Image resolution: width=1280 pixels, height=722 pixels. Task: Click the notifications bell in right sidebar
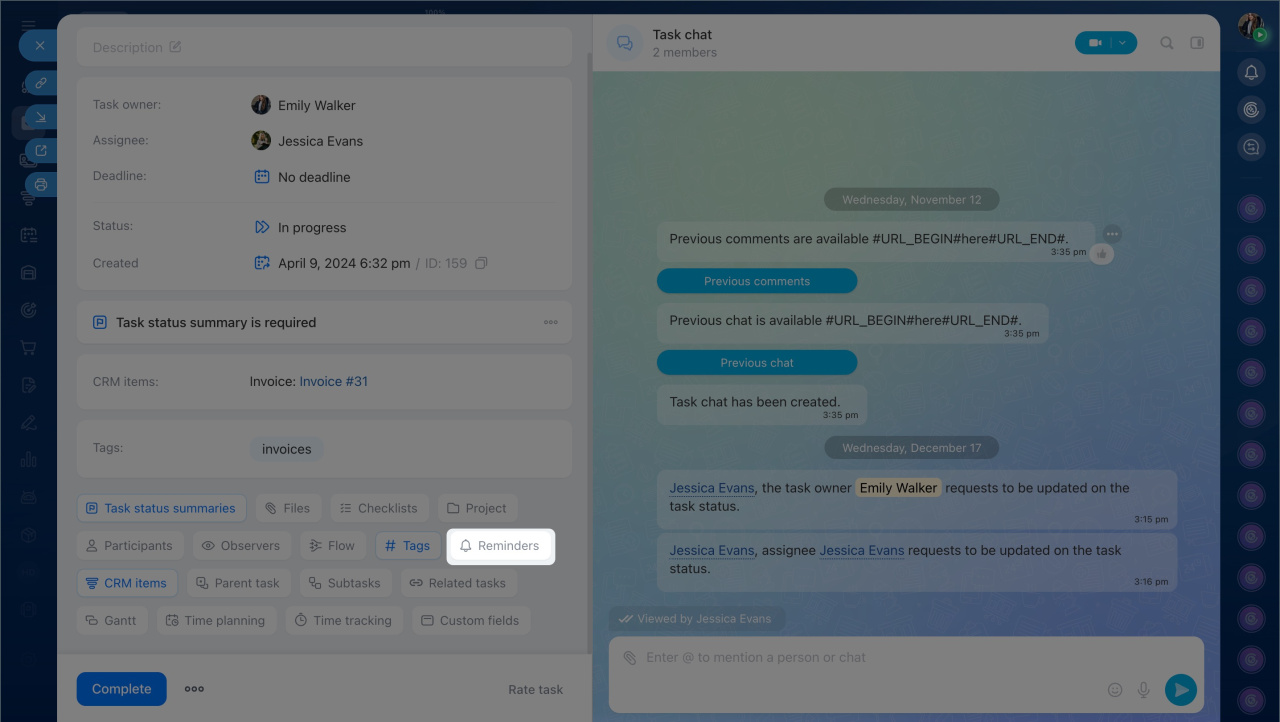[x=1251, y=72]
